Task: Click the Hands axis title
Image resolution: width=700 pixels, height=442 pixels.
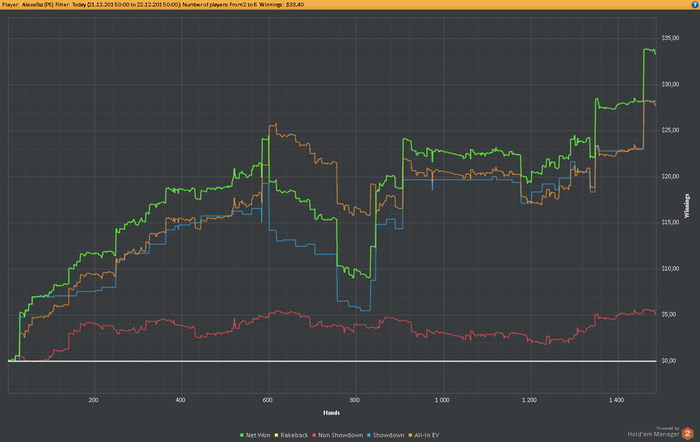Action: point(331,413)
